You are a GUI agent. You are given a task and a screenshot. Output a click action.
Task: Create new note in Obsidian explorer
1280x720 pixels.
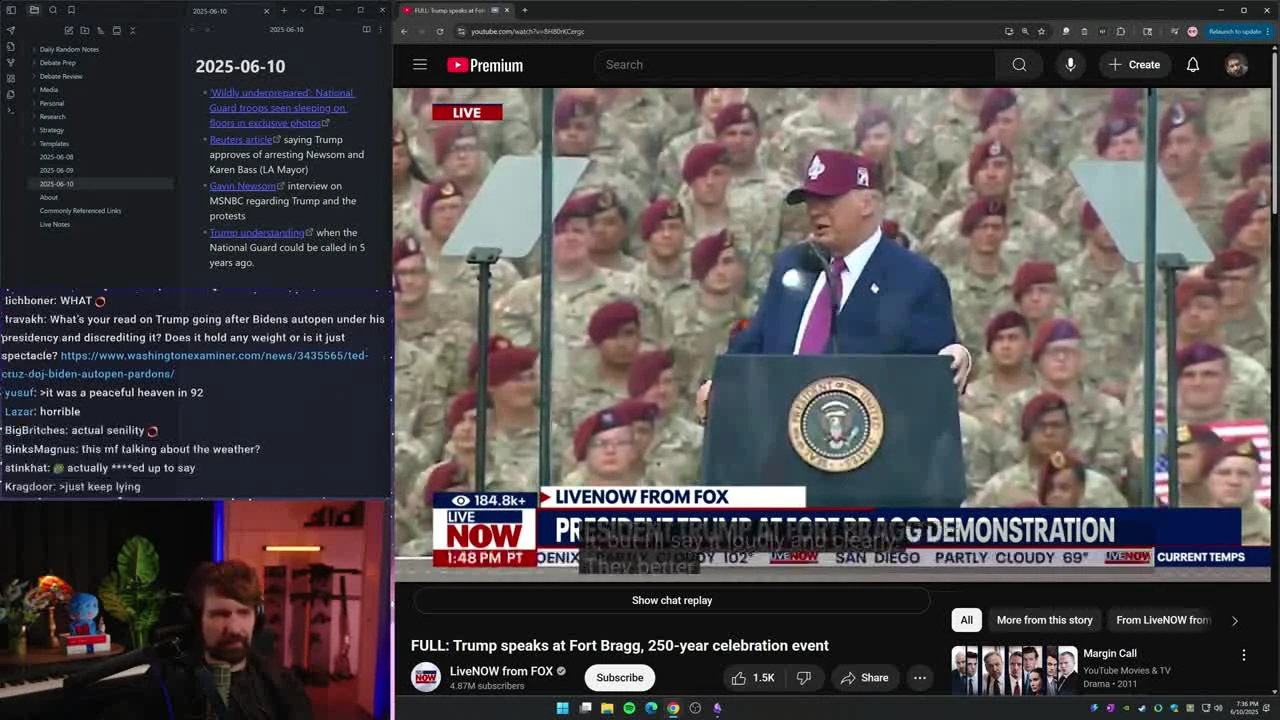pos(69,30)
